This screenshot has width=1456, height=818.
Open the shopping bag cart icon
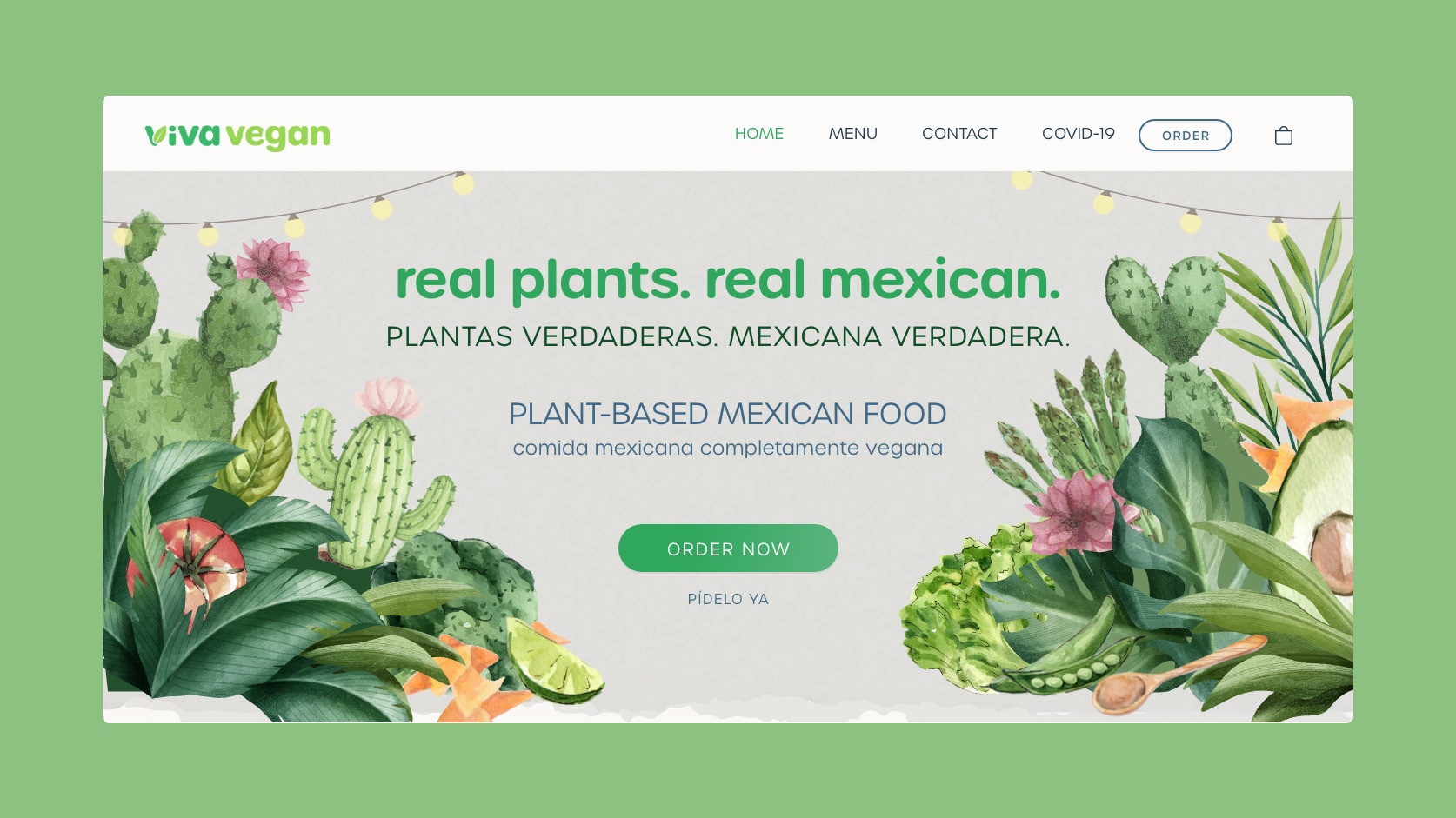(x=1283, y=136)
